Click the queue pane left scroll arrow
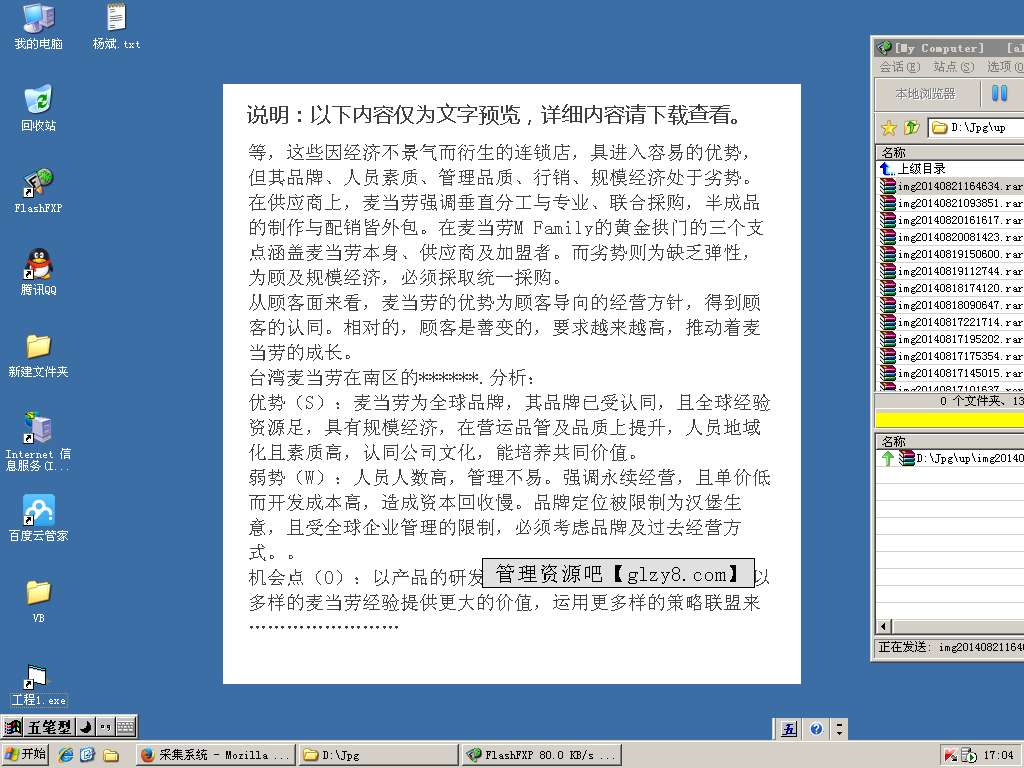 884,626
